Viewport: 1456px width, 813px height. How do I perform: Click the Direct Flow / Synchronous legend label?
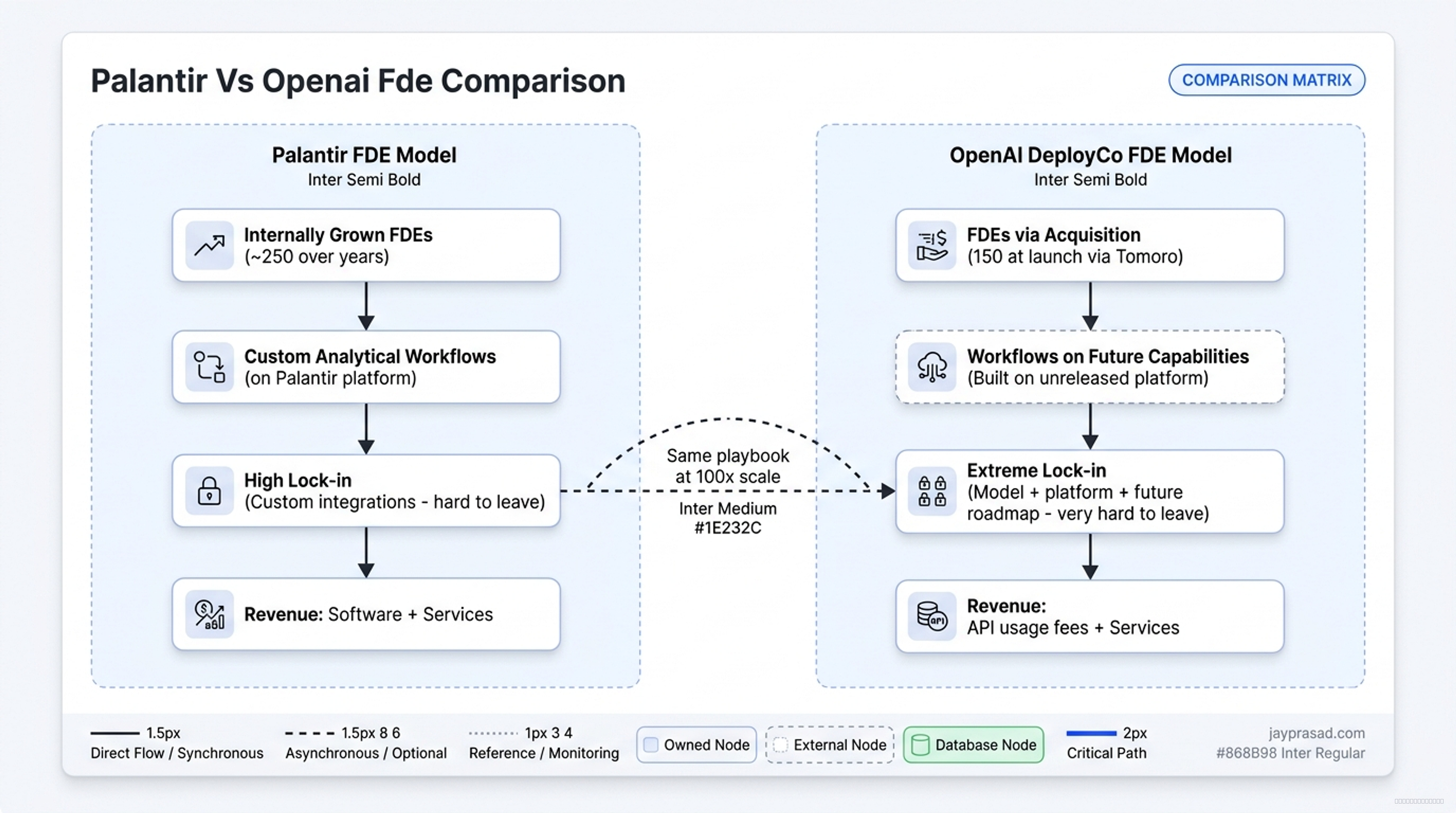177,753
